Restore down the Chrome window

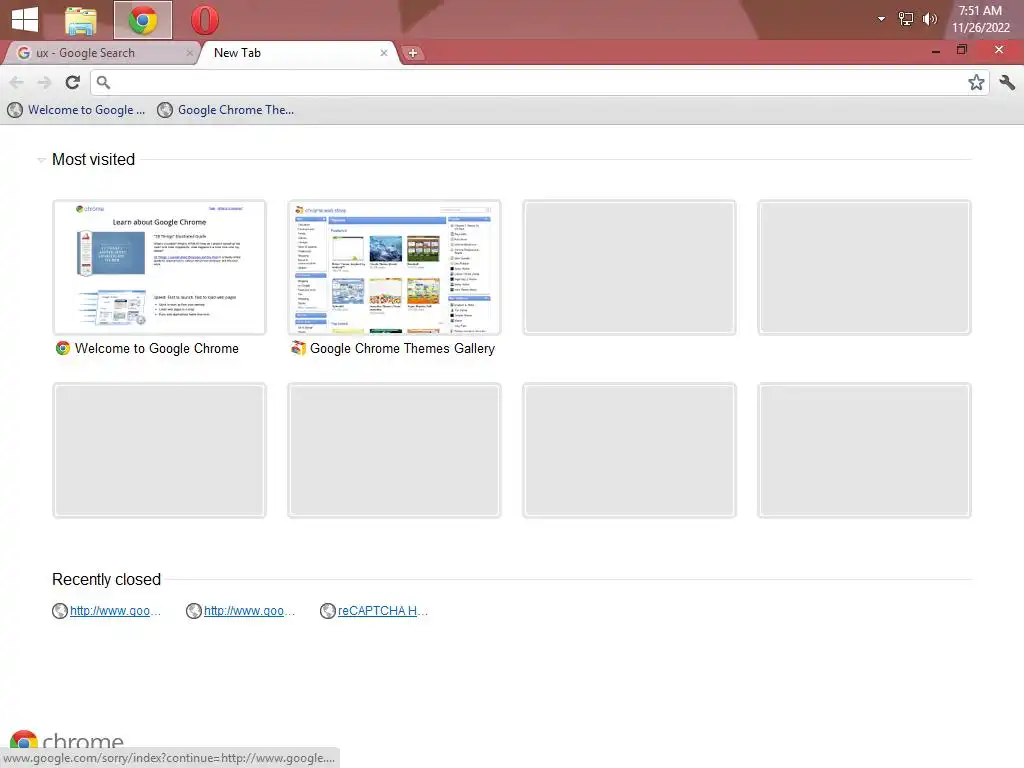click(x=961, y=50)
